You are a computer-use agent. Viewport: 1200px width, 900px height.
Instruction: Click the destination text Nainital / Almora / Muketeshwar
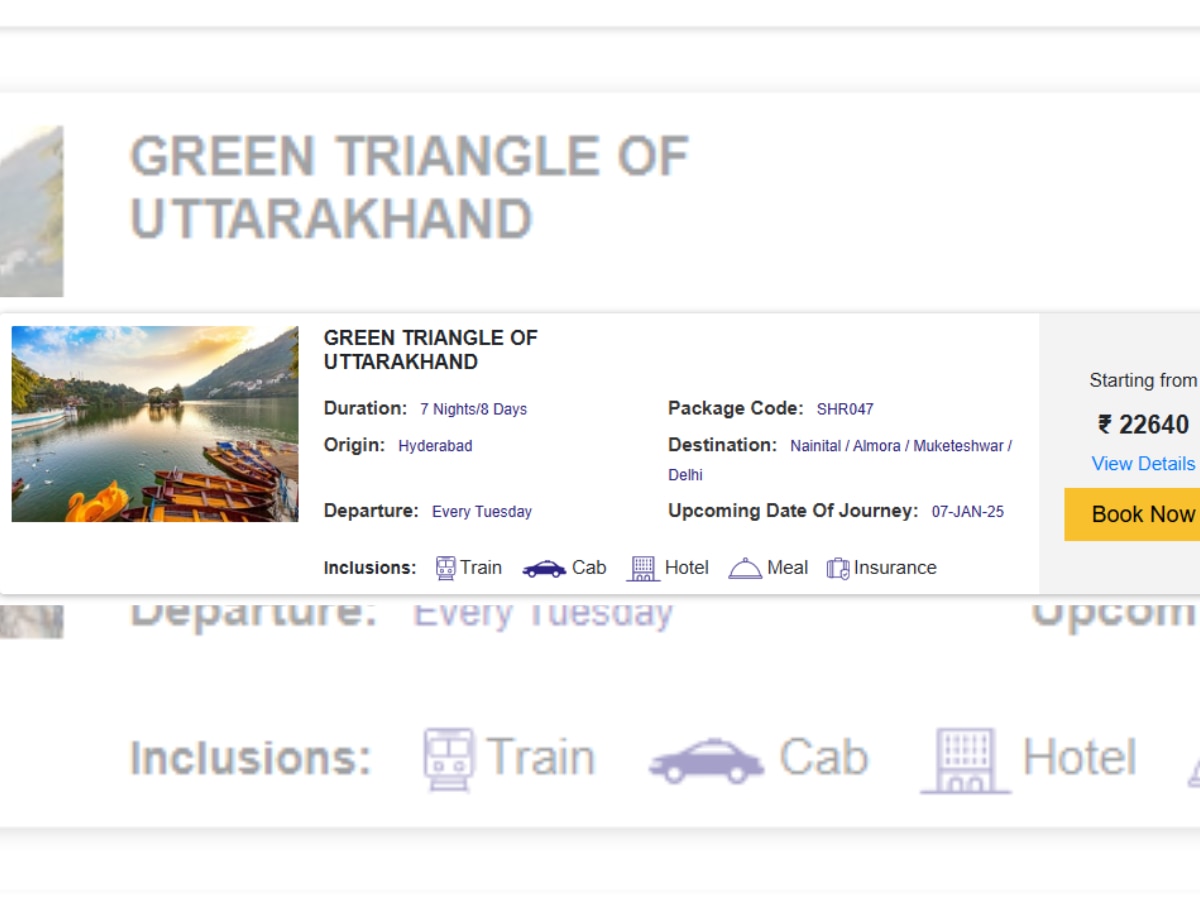(900, 446)
